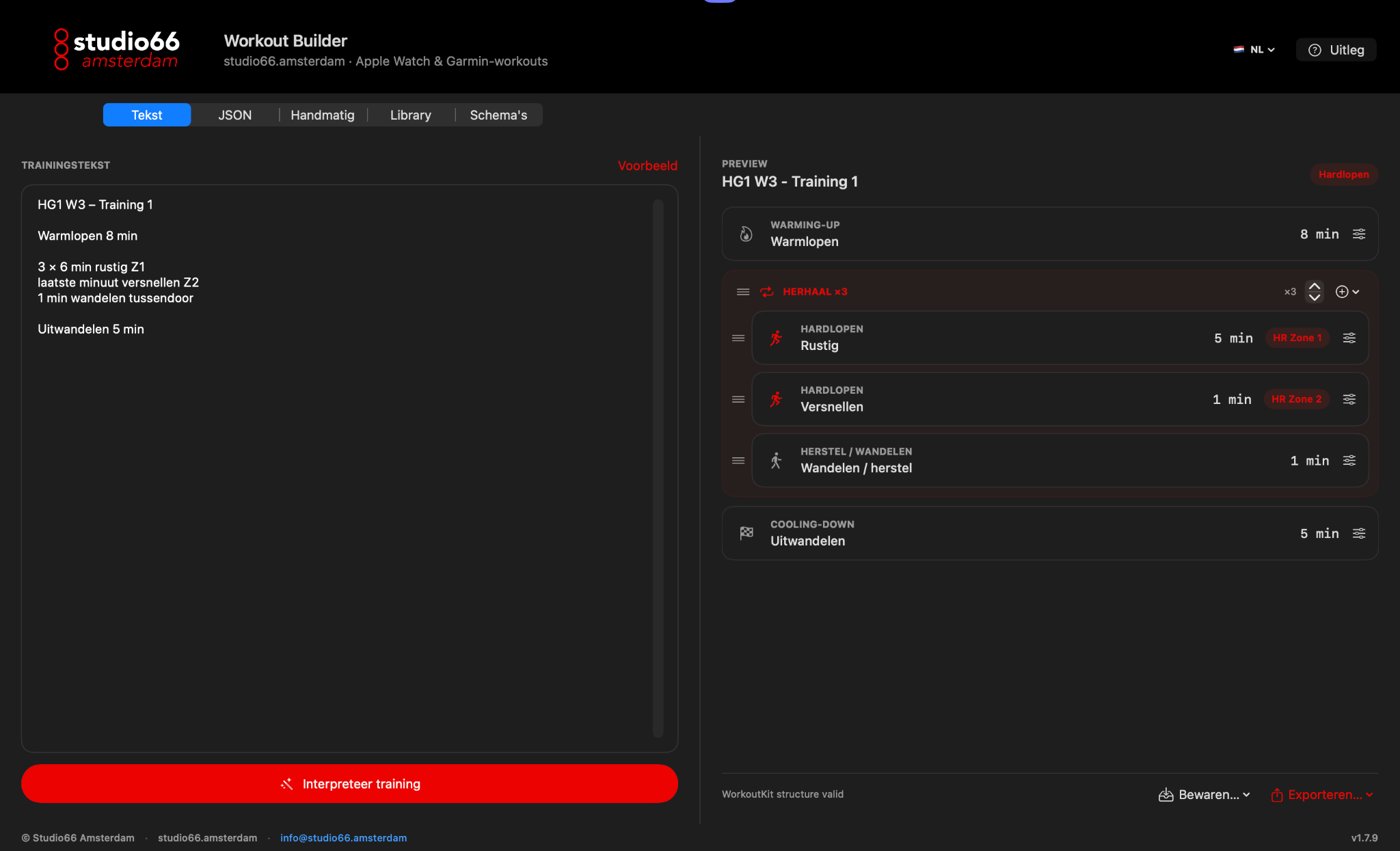The image size is (1400, 851).
Task: Open settings for the Uitwandelen step
Action: point(1358,533)
